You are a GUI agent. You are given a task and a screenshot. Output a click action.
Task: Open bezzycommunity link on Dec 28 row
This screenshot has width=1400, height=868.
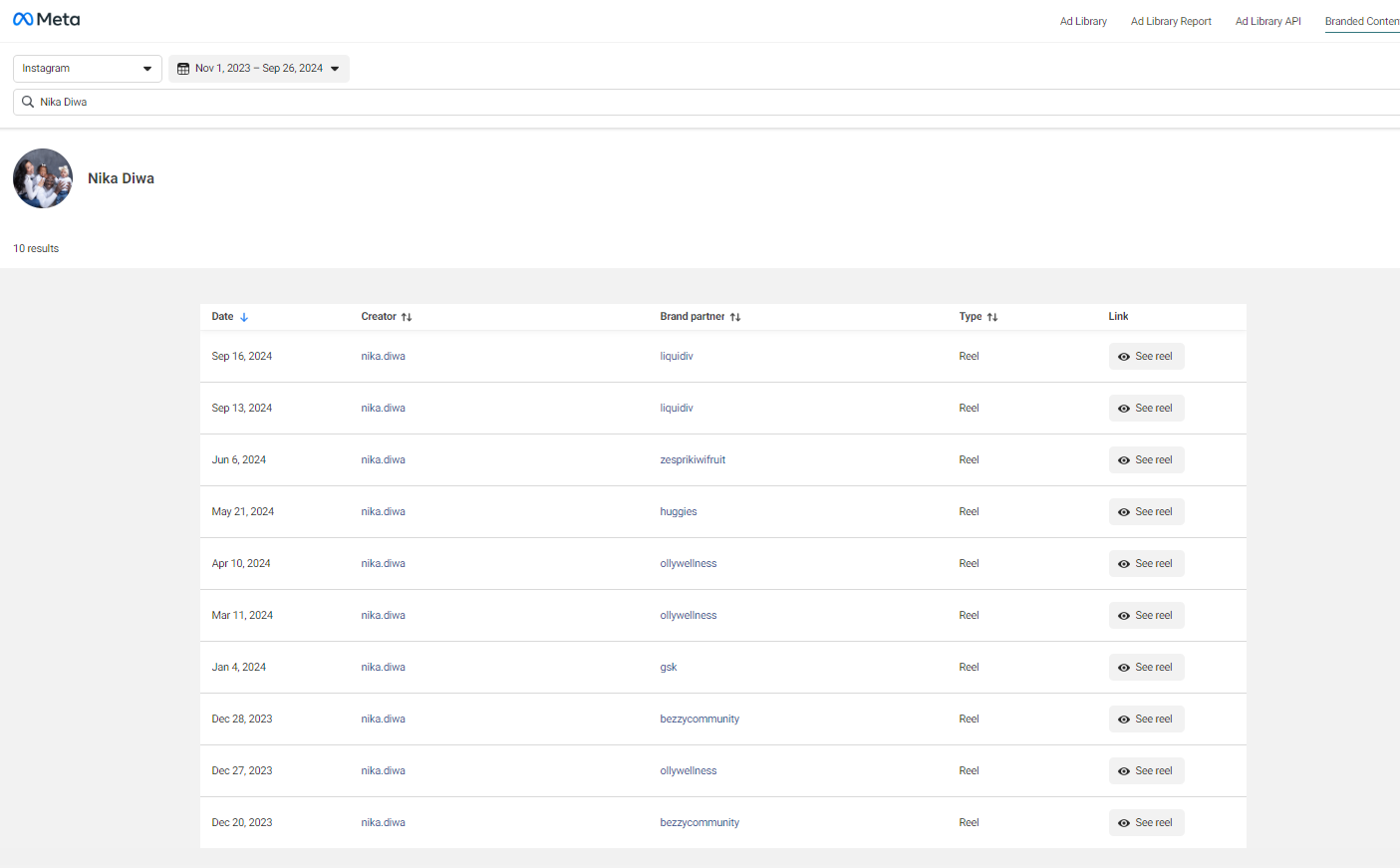click(x=700, y=720)
